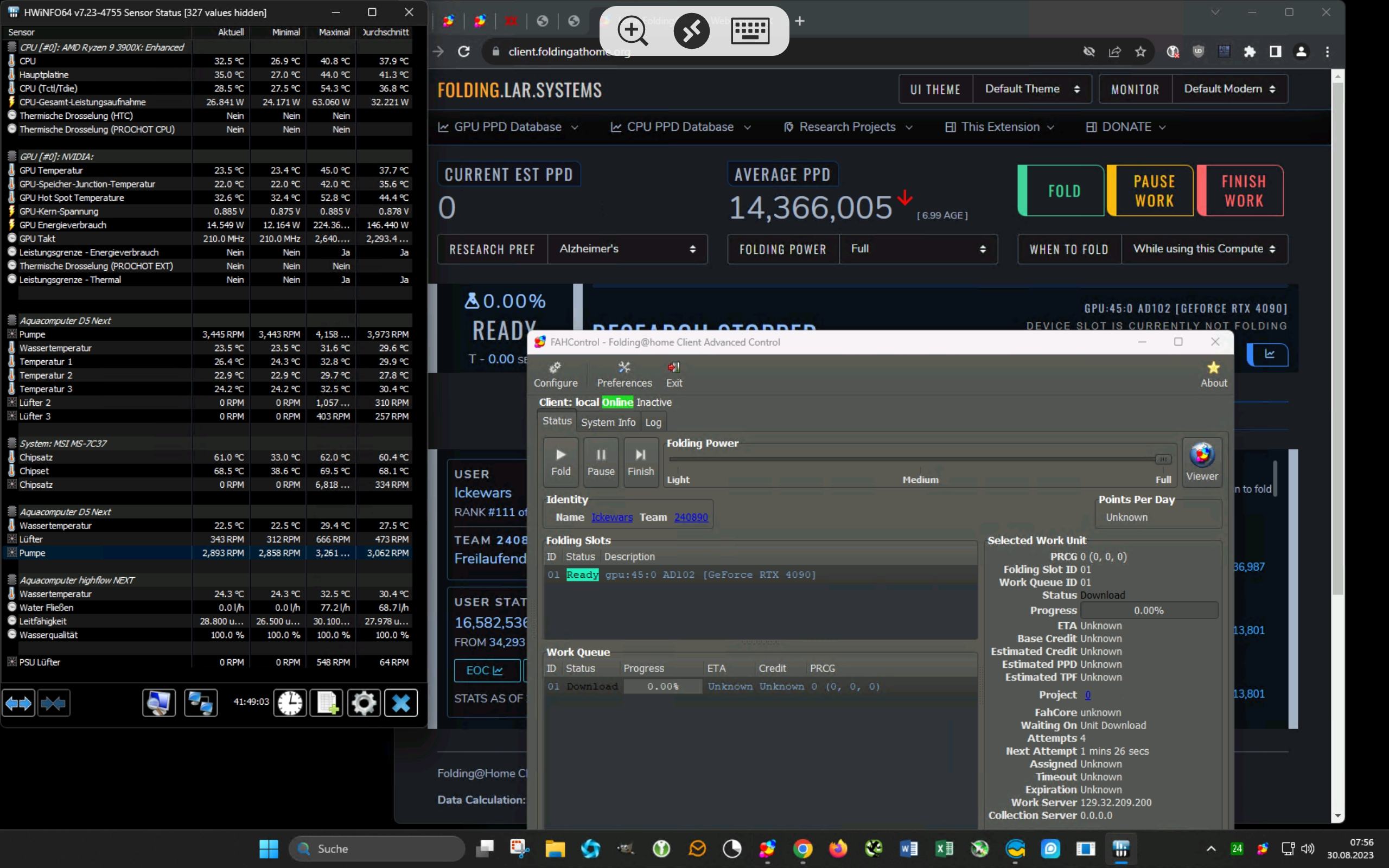Click the Finish button in FAHControl

pyautogui.click(x=641, y=462)
